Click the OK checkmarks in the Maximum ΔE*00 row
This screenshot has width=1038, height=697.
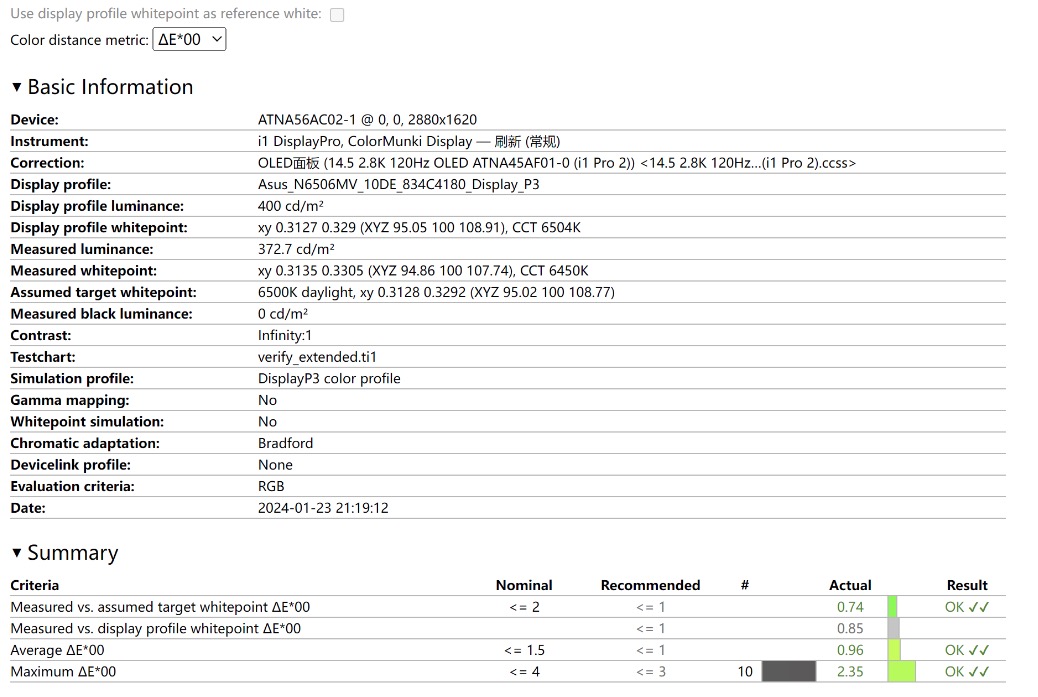[967, 672]
